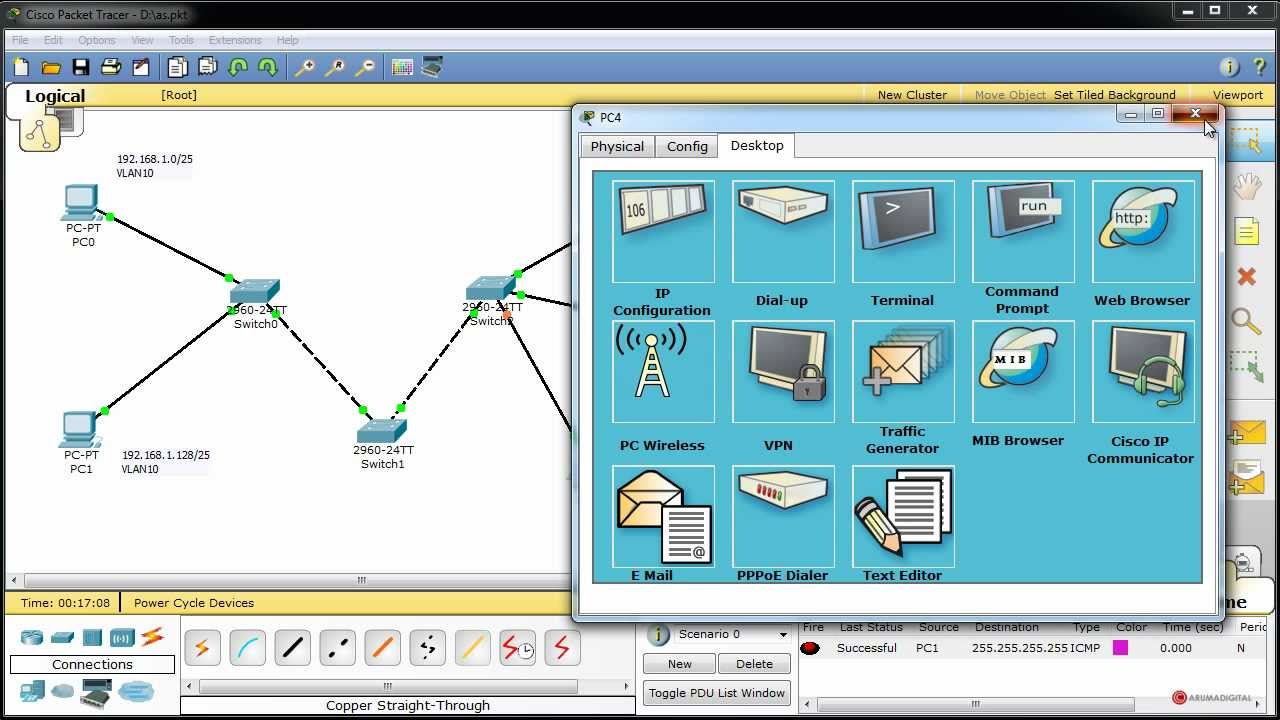Image resolution: width=1280 pixels, height=720 pixels.
Task: Click the info help icon in toolbar
Action: [x=1230, y=67]
